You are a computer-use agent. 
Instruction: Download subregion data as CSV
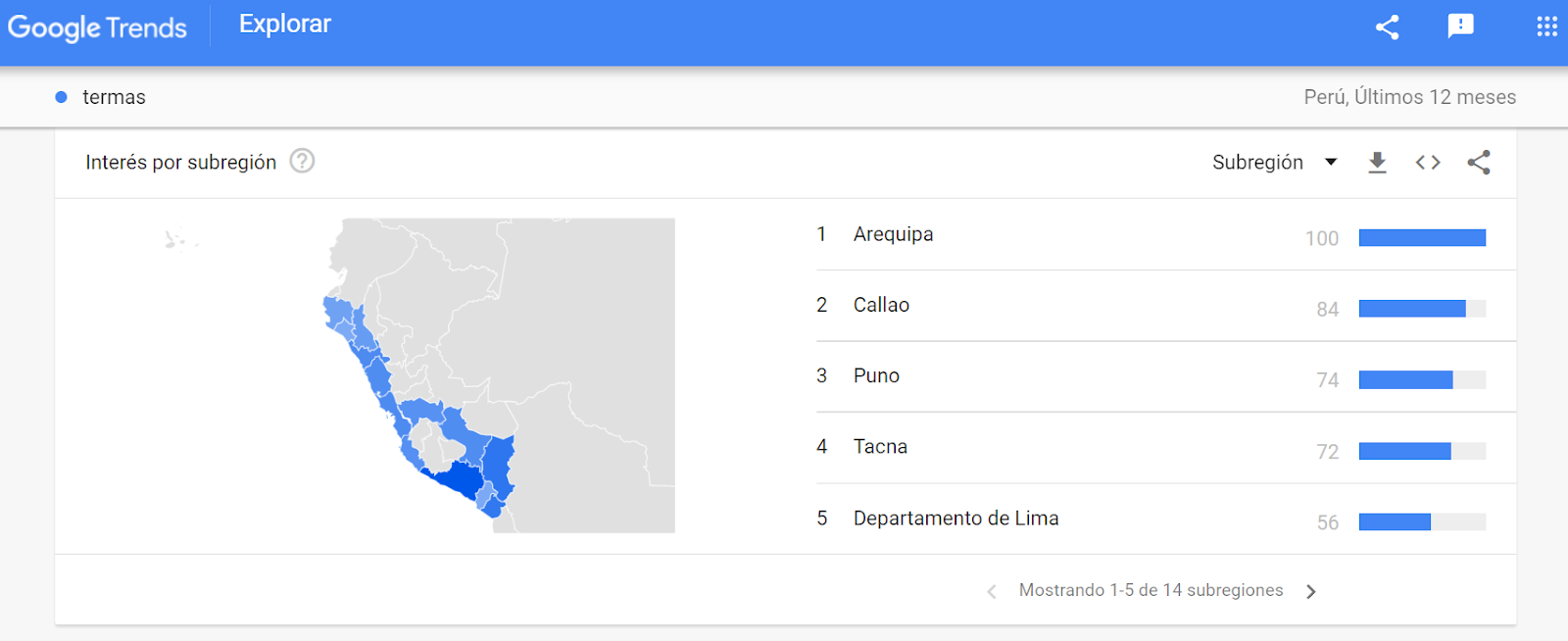tap(1377, 162)
